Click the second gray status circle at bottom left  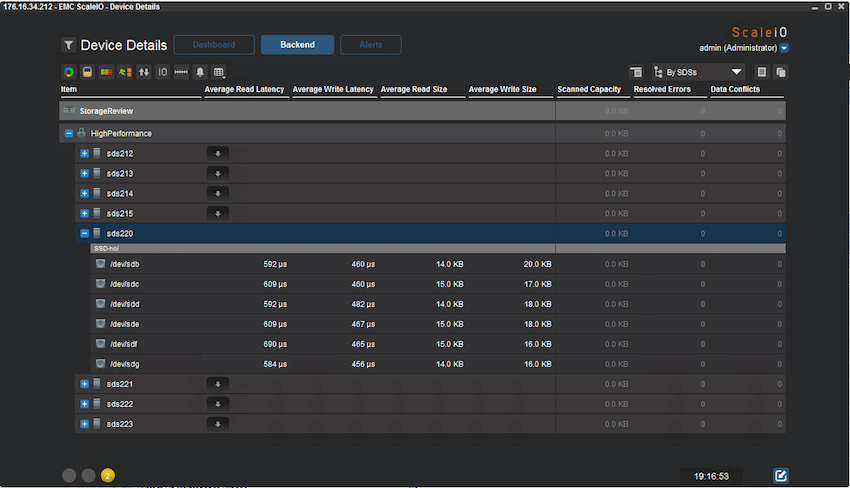tap(88, 476)
